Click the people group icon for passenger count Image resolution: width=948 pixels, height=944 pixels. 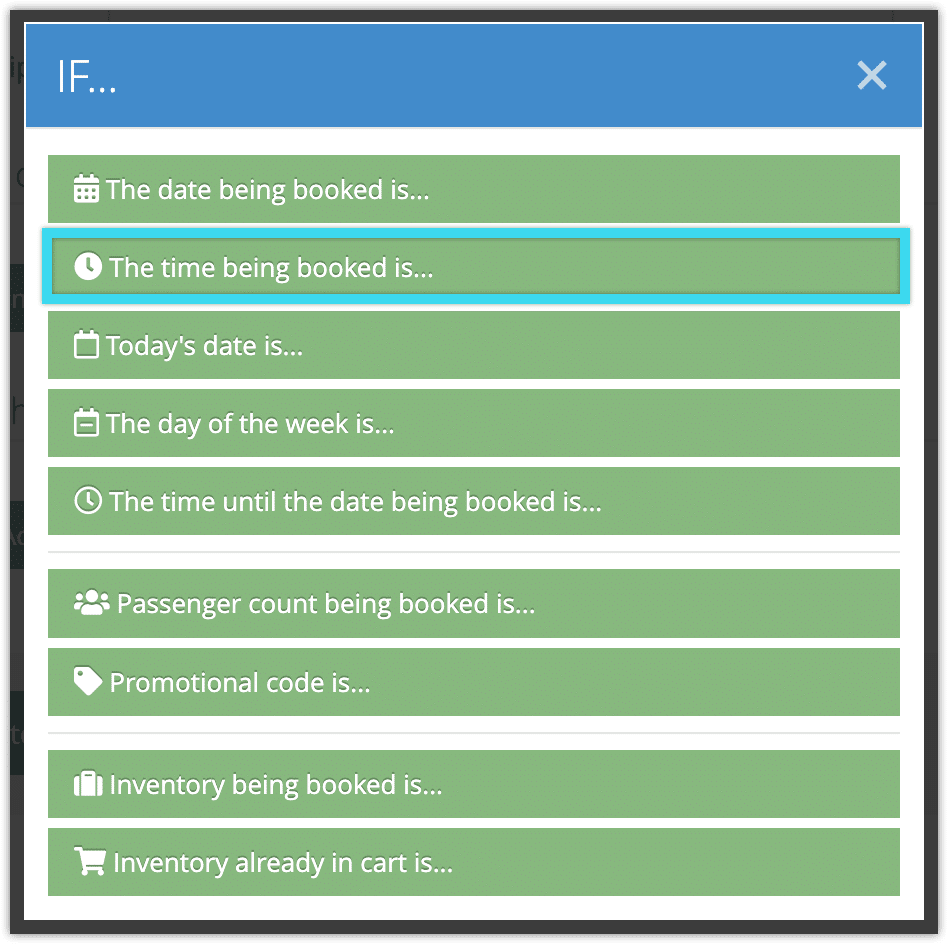tap(91, 603)
